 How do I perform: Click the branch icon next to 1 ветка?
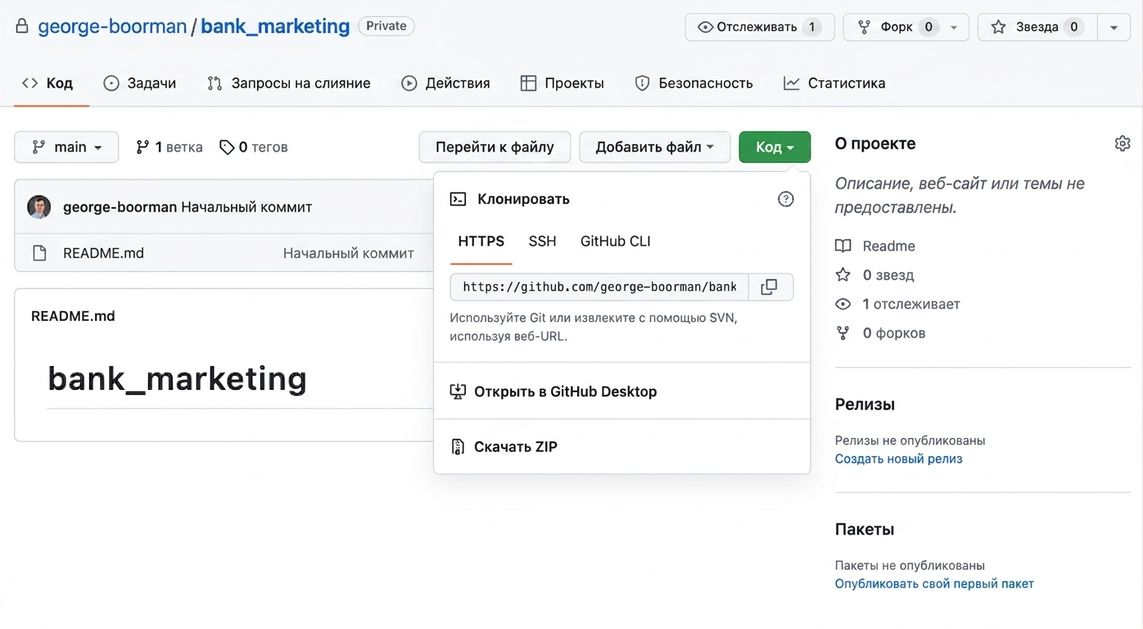(143, 147)
